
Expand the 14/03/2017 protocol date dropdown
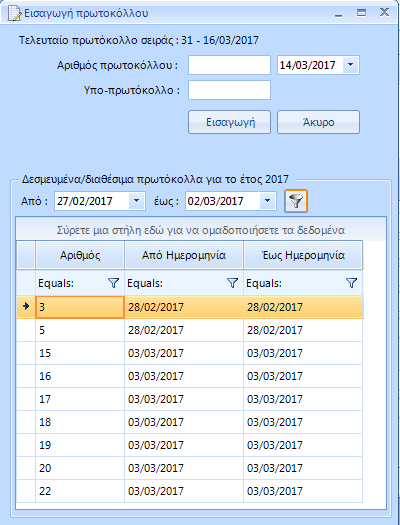point(351,65)
